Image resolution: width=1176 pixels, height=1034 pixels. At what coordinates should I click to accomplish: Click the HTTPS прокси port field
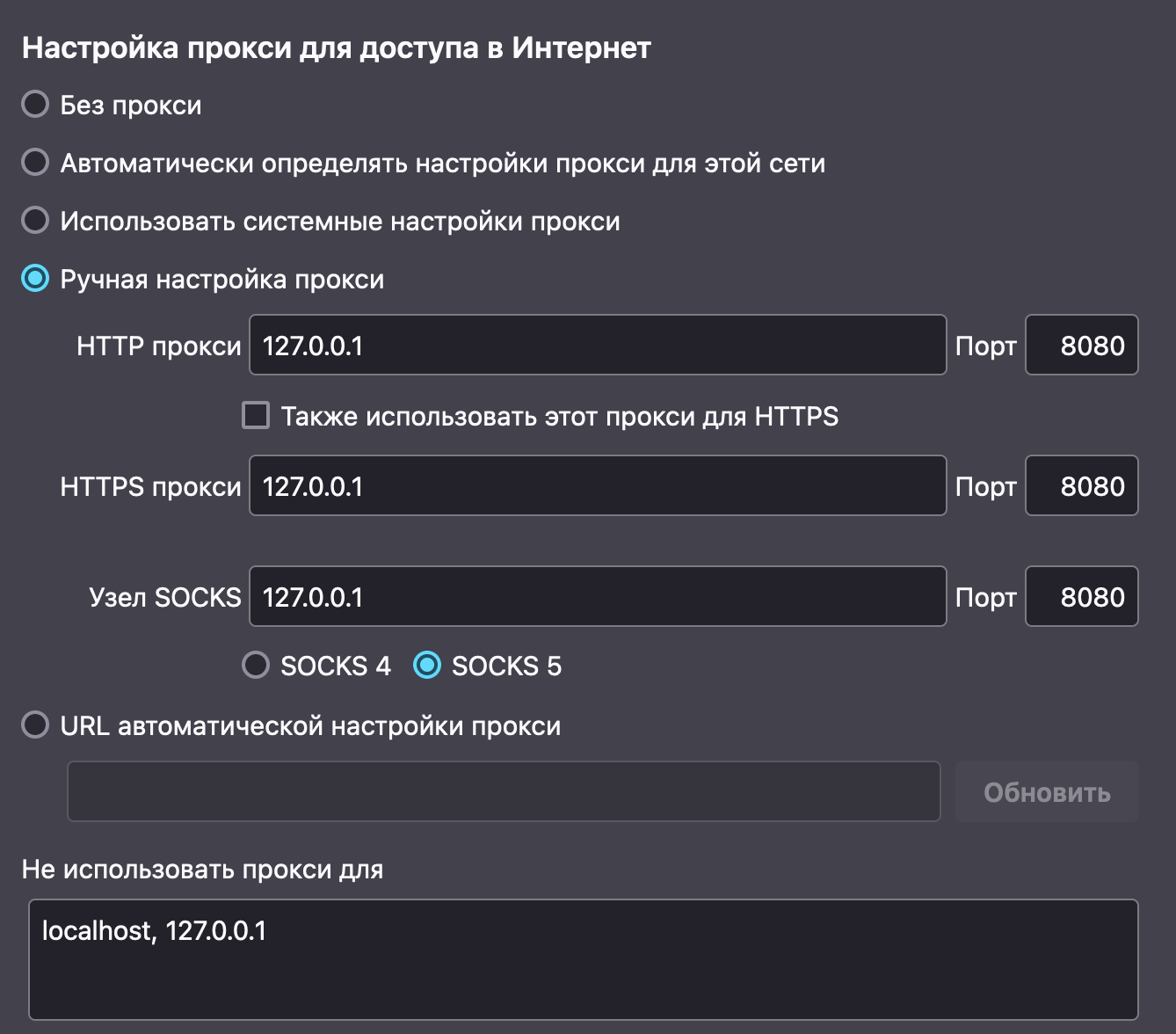(x=1081, y=486)
